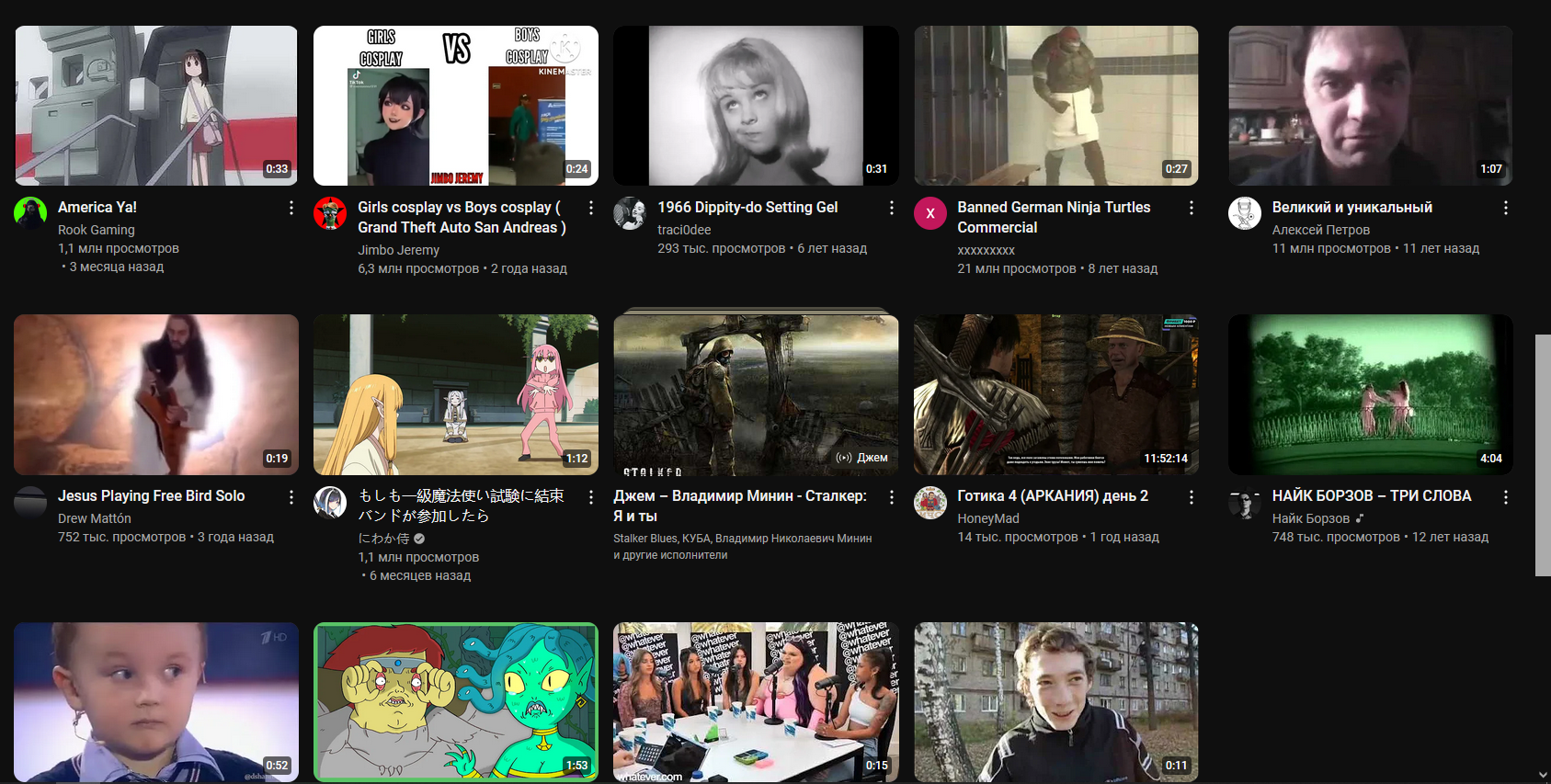
Task: Play Готика 4 АРКАНИЯ день 2 thumbnail
Action: (1056, 394)
